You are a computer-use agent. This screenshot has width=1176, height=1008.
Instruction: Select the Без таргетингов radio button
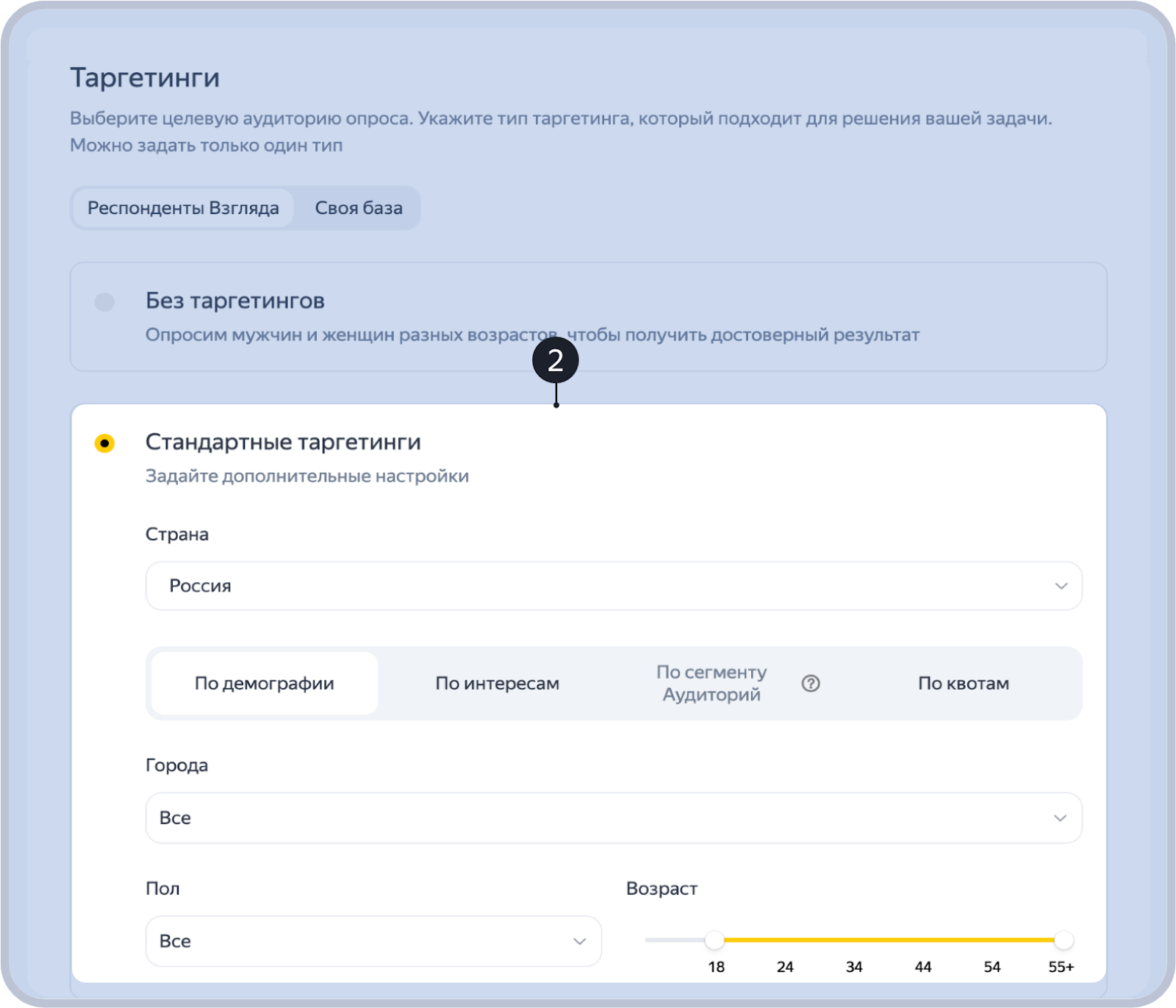[104, 302]
